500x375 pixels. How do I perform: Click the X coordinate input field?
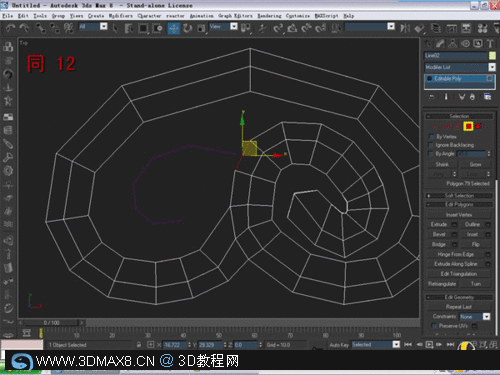point(175,345)
